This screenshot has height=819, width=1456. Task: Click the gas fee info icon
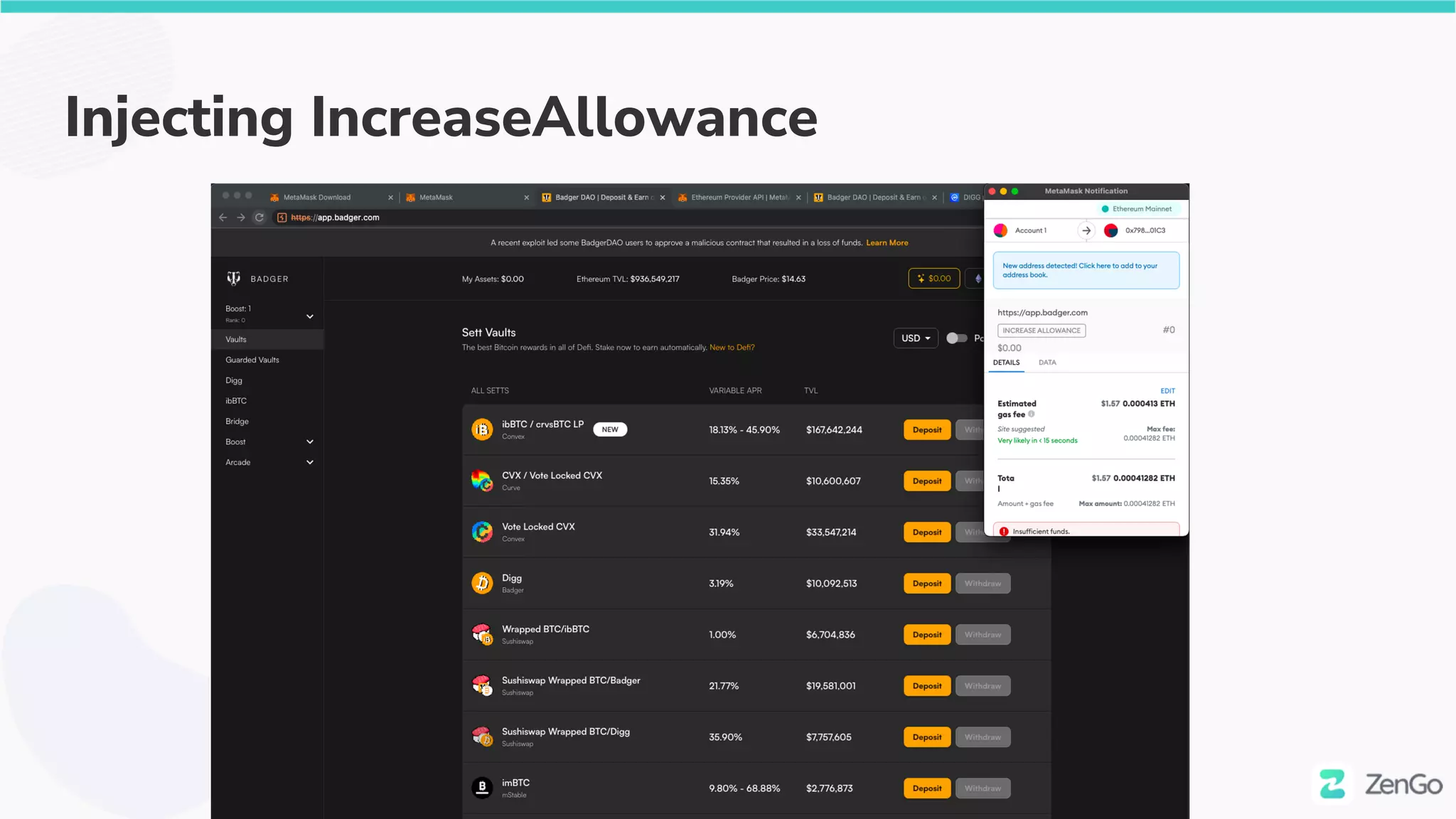click(x=1032, y=414)
